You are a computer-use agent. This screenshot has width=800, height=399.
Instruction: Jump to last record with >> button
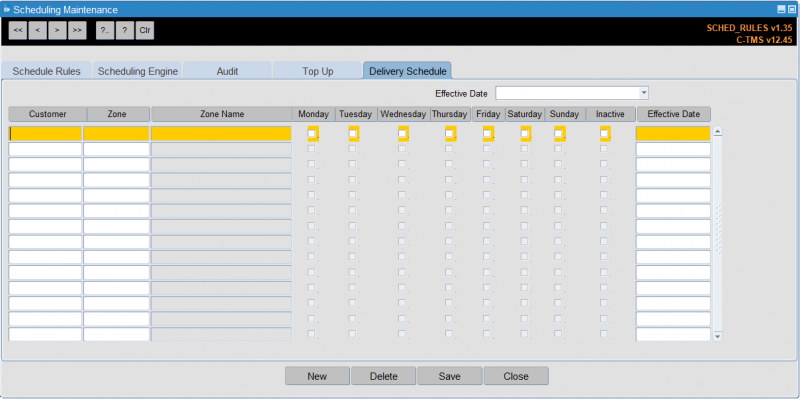(77, 31)
